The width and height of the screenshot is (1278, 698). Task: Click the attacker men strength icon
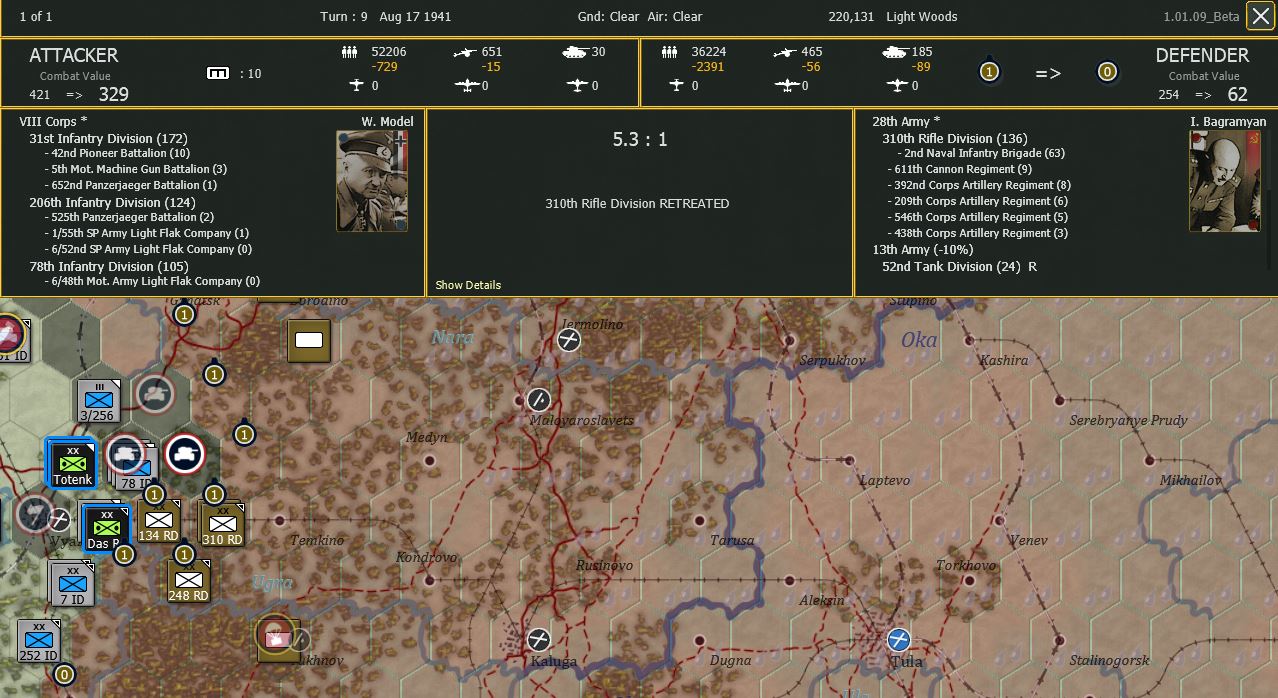349,52
